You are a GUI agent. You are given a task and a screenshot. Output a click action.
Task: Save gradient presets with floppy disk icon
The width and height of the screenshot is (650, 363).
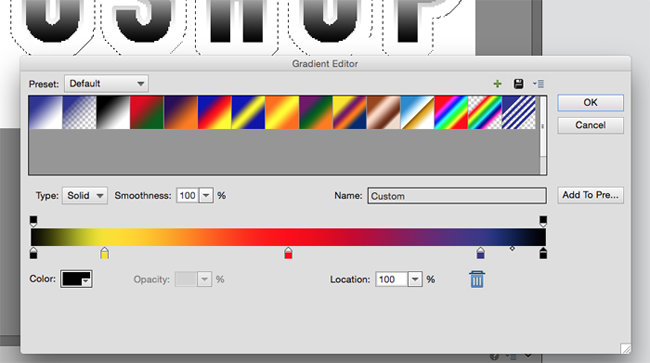click(518, 84)
